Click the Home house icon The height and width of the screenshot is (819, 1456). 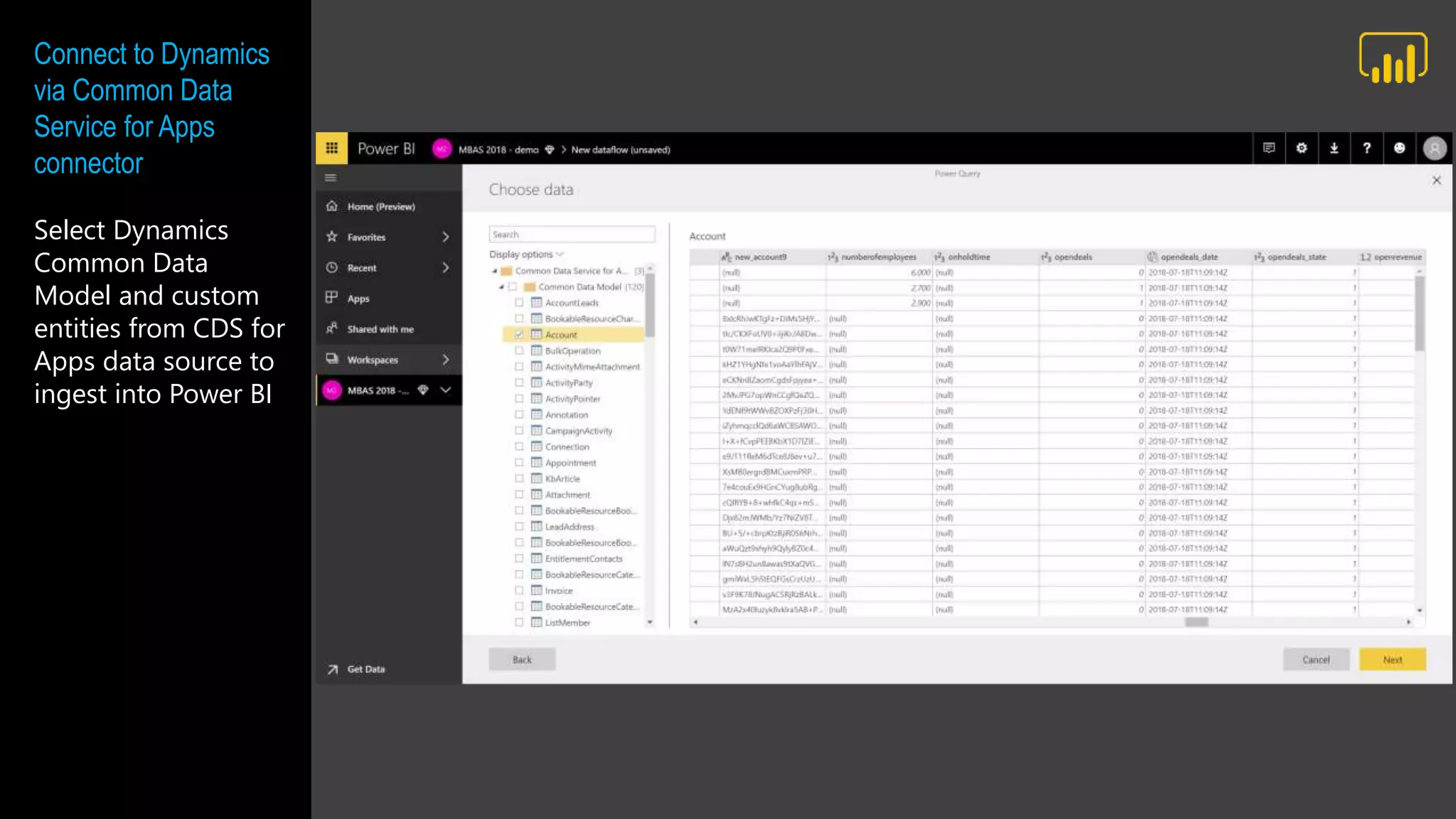331,206
